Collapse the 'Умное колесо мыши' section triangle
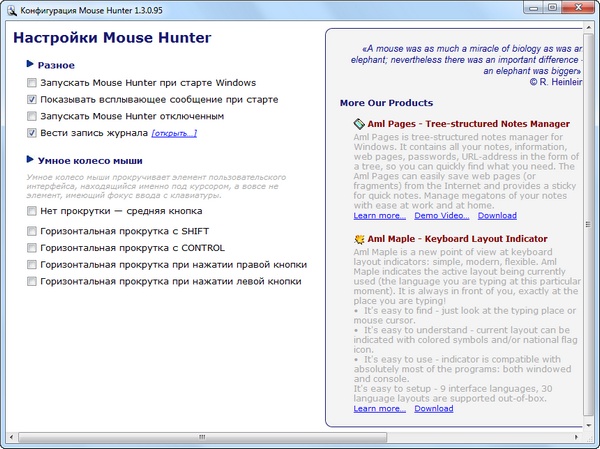 pyautogui.click(x=30, y=159)
